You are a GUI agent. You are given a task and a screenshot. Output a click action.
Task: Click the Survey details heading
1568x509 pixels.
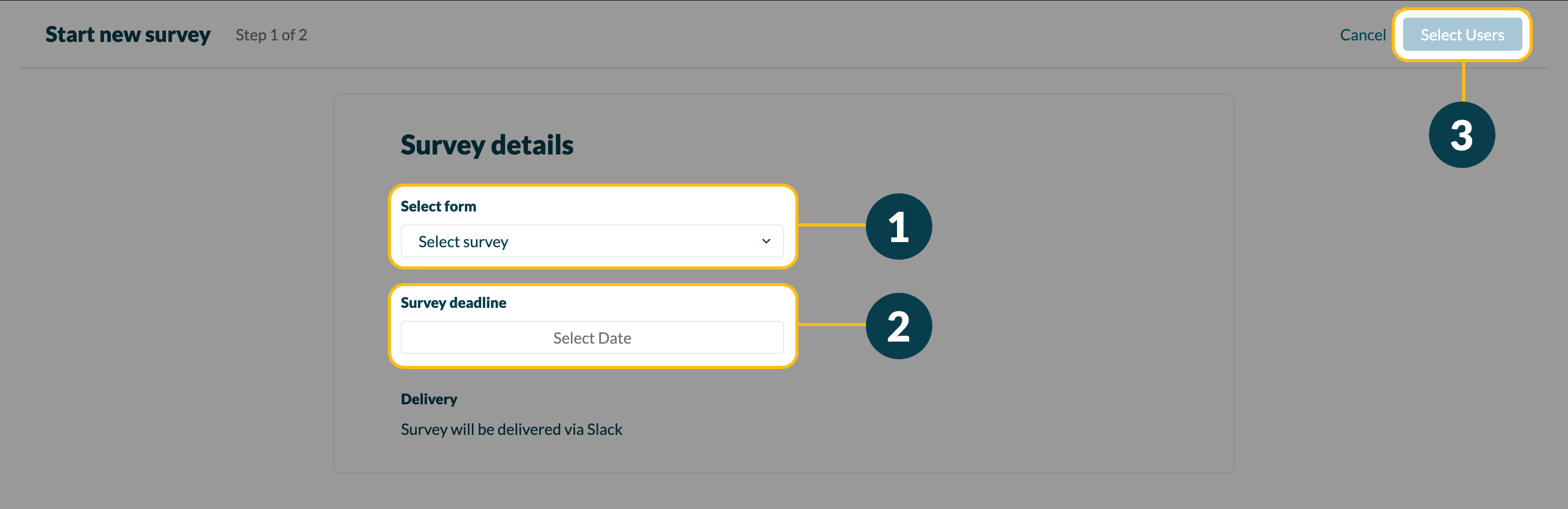(x=486, y=145)
